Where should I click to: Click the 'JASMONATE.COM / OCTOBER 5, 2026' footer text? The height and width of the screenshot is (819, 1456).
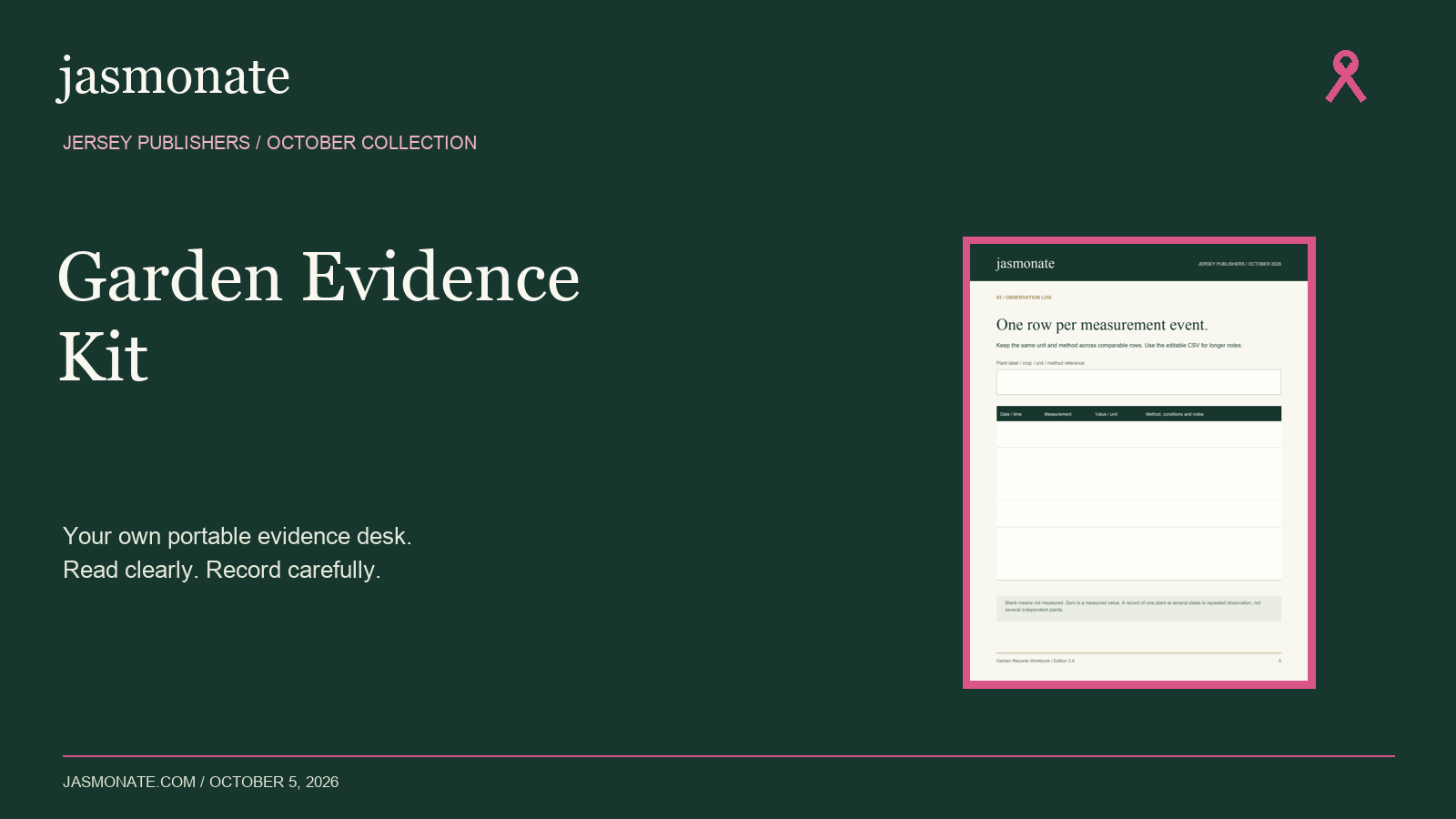(200, 782)
